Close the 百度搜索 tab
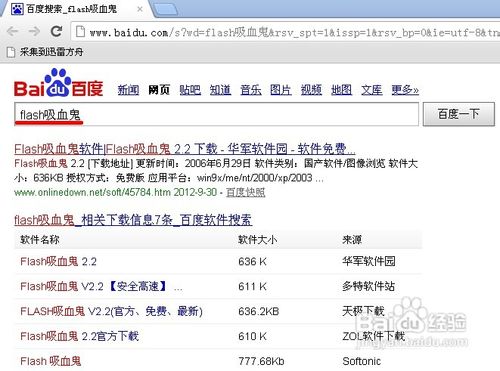The image size is (500, 371). point(140,9)
